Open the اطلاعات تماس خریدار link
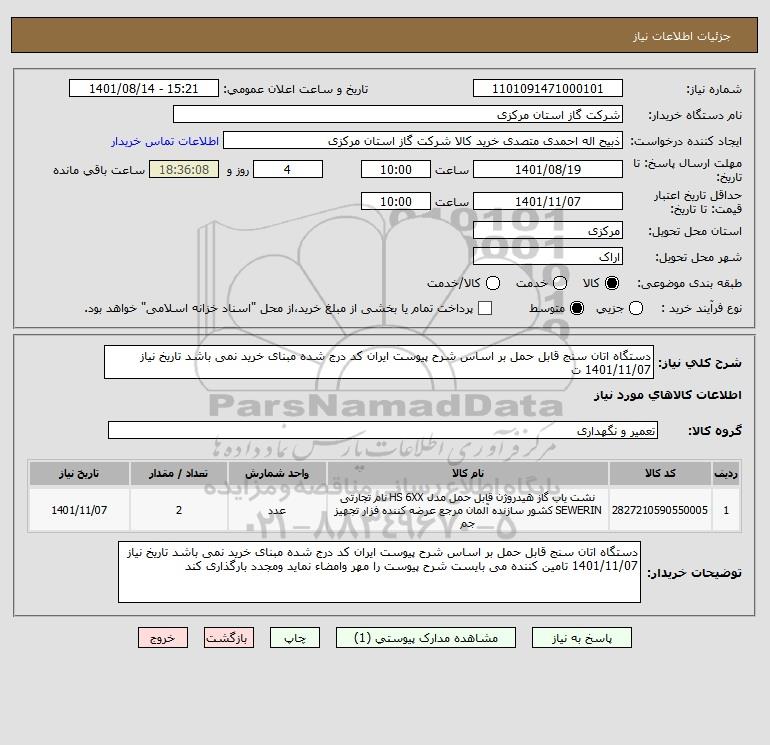 coord(165,141)
